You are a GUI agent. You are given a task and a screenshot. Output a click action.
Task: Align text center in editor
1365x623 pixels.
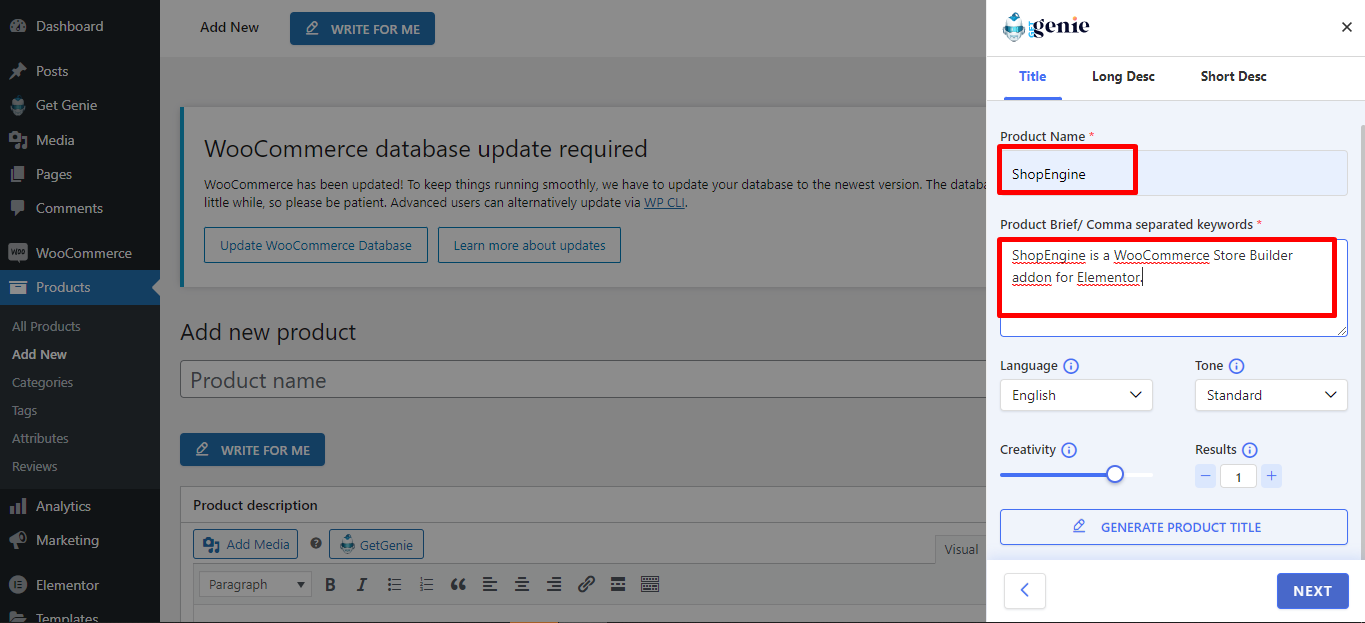click(x=522, y=584)
